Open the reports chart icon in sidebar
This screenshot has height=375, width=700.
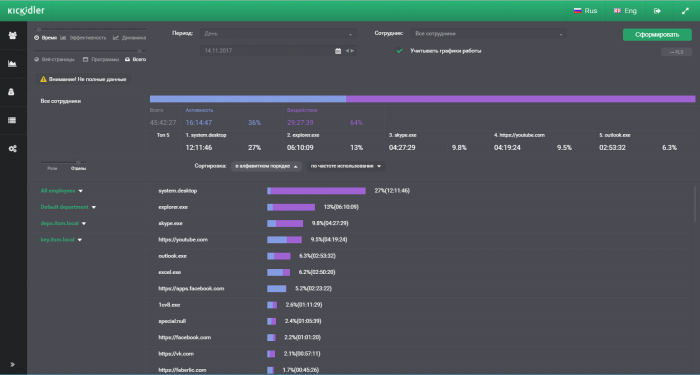pyautogui.click(x=12, y=64)
